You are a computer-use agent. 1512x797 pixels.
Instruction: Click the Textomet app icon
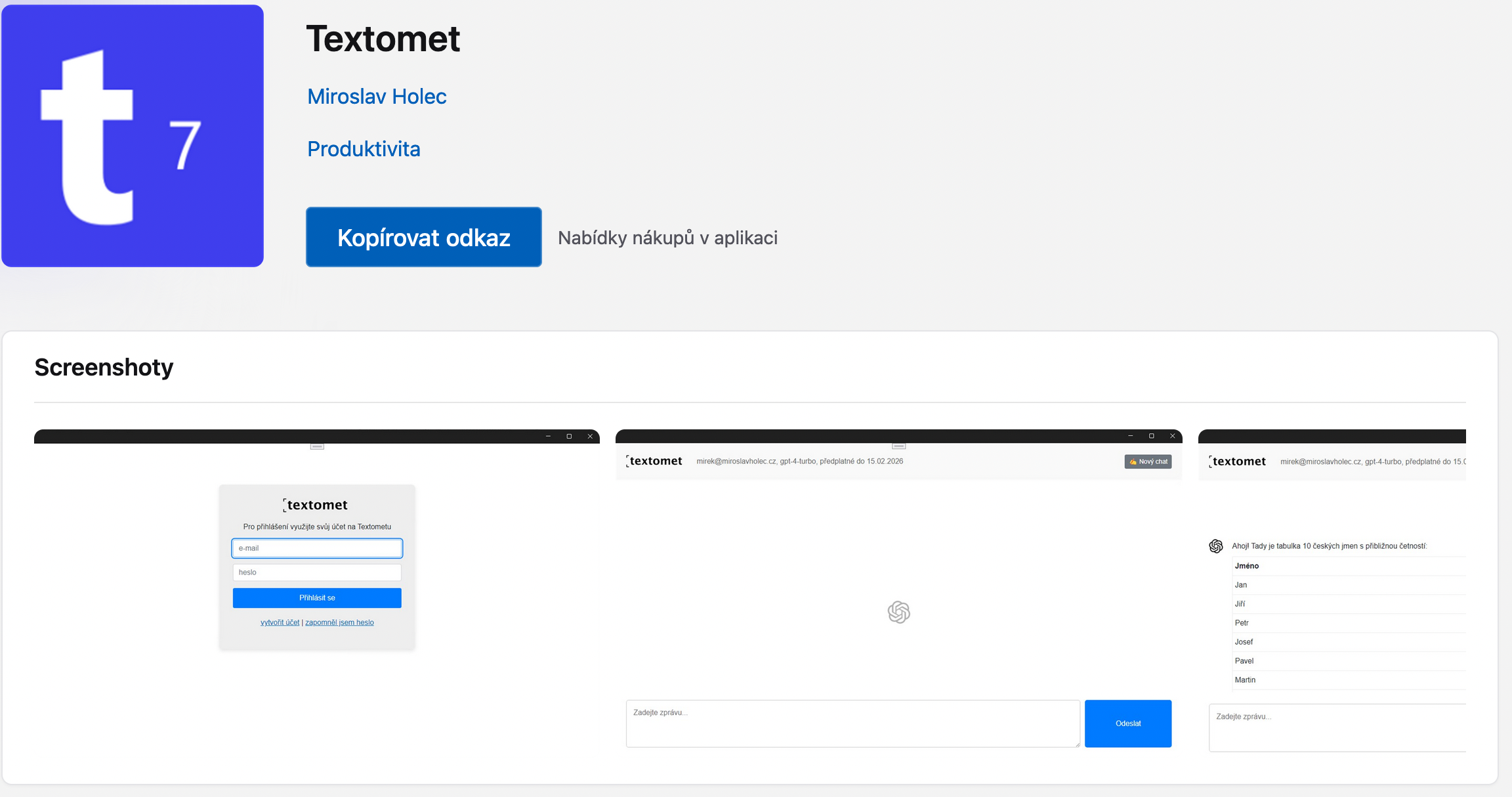coord(133,136)
